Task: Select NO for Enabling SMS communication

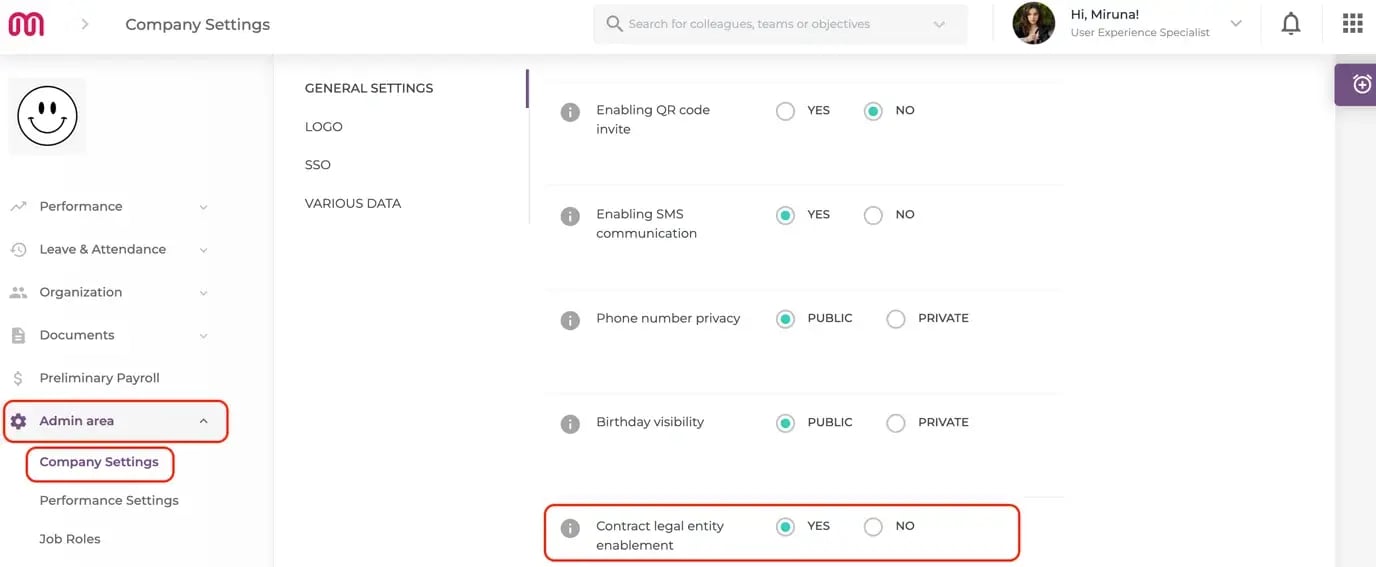Action: pyautogui.click(x=873, y=215)
